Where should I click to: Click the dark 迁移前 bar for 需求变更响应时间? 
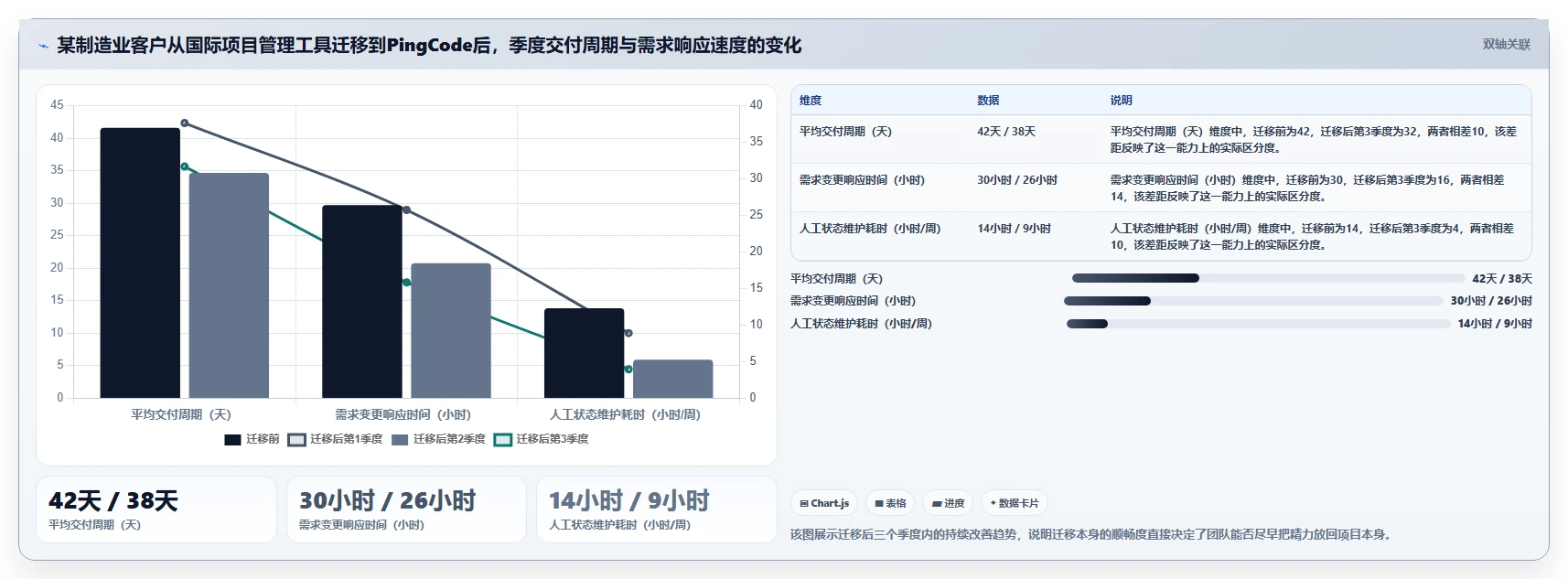[x=361, y=302]
